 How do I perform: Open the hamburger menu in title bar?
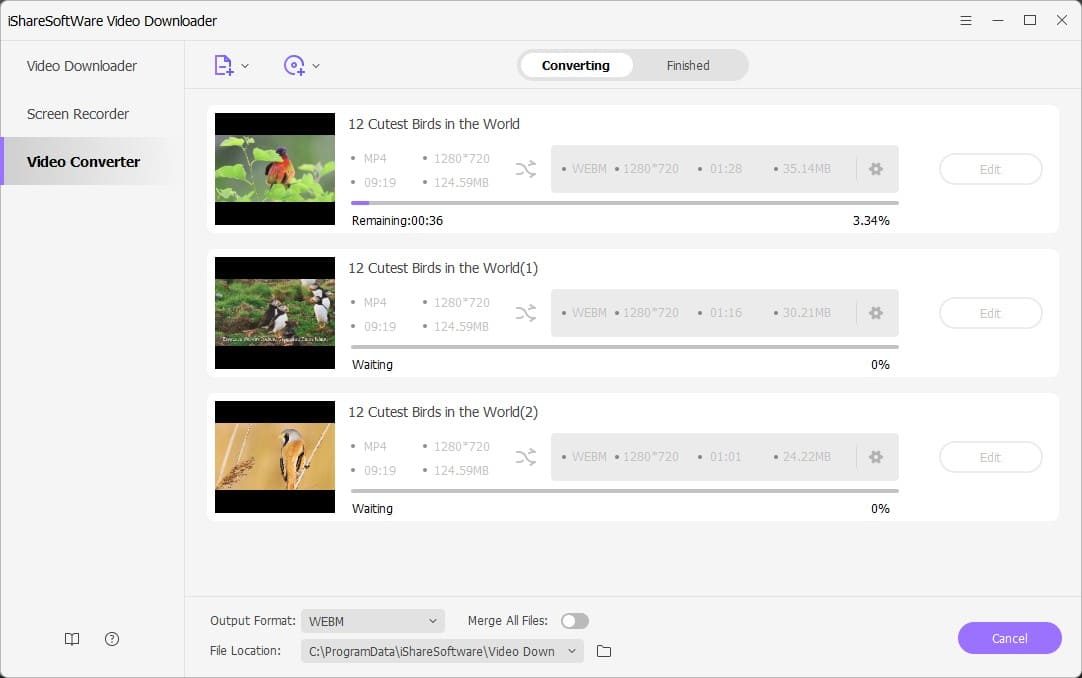click(966, 20)
